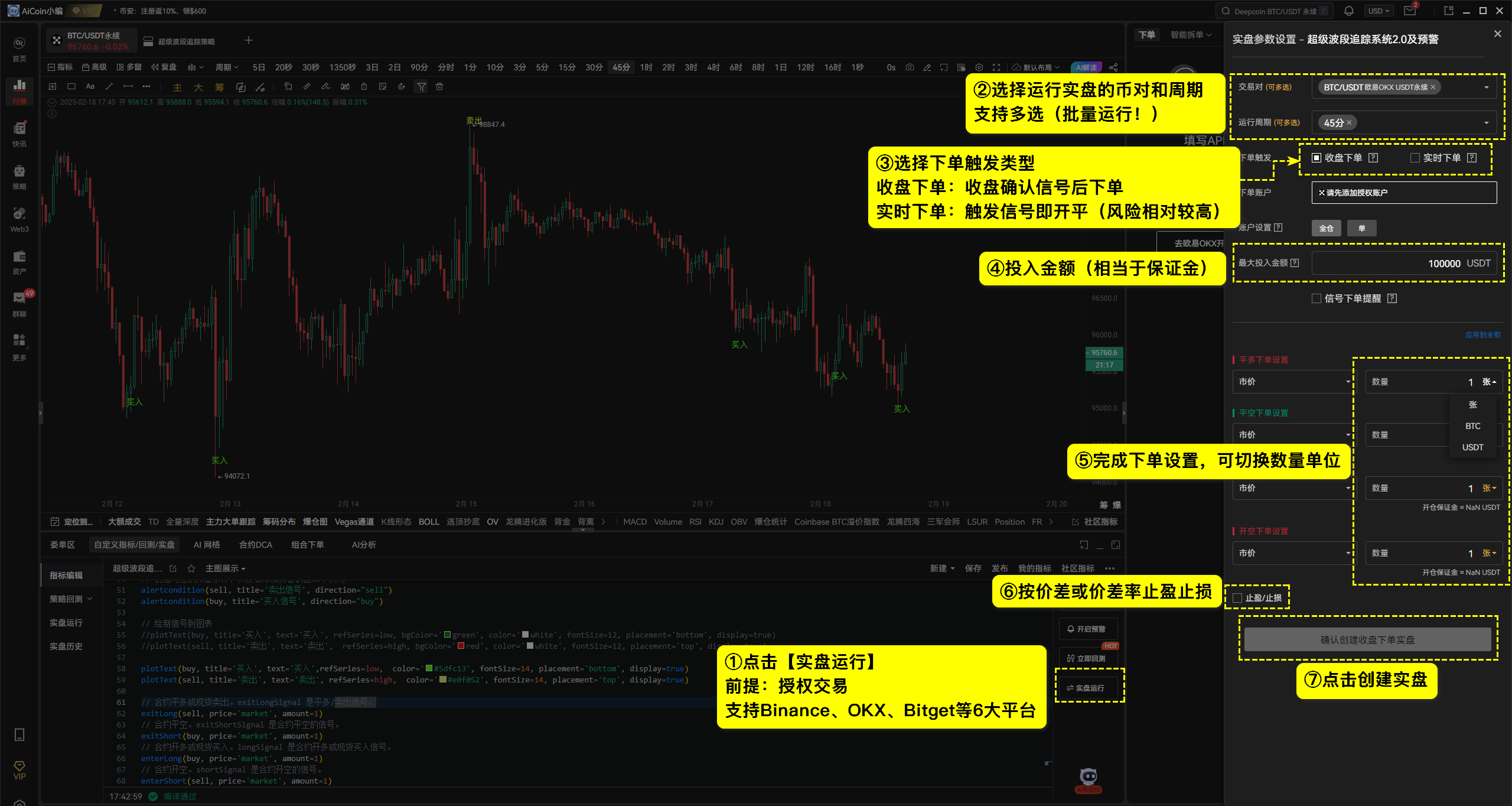Click the chart settings hexagon icon
Screen dimensions: 1512x806
click(979, 67)
